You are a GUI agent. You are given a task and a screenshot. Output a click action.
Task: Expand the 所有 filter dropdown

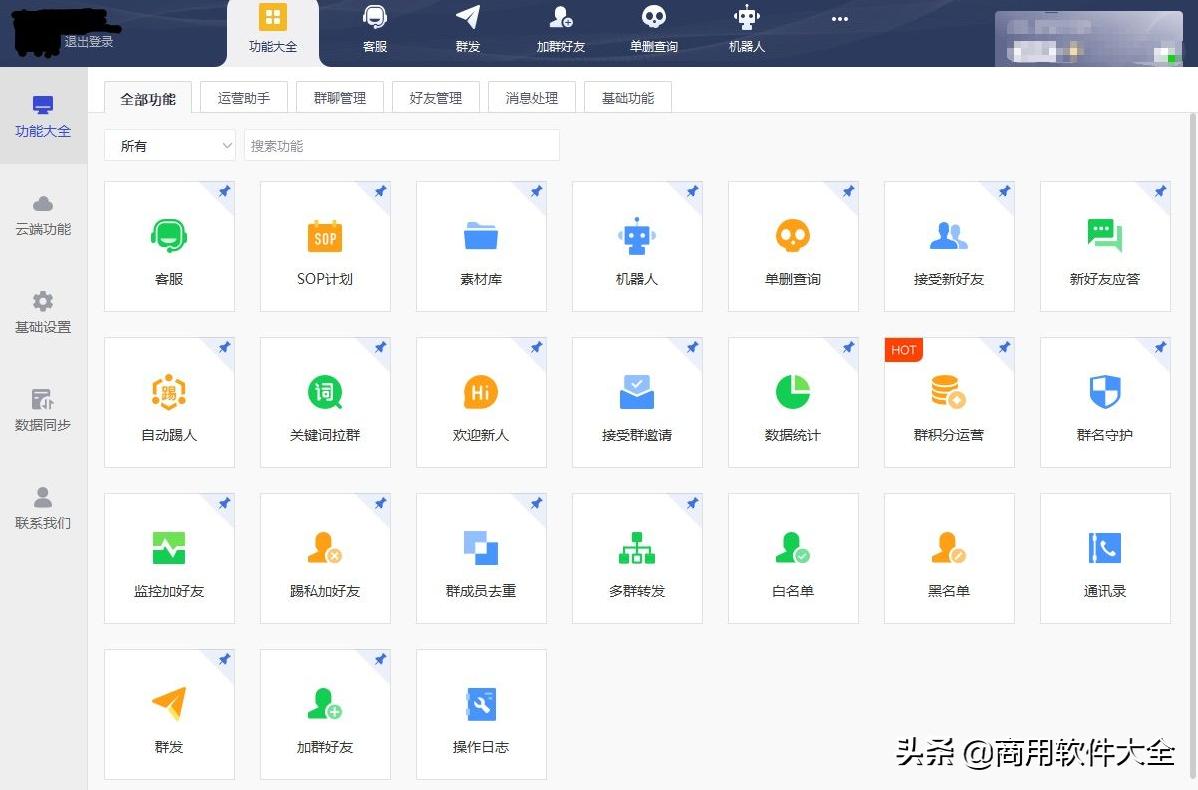point(169,145)
